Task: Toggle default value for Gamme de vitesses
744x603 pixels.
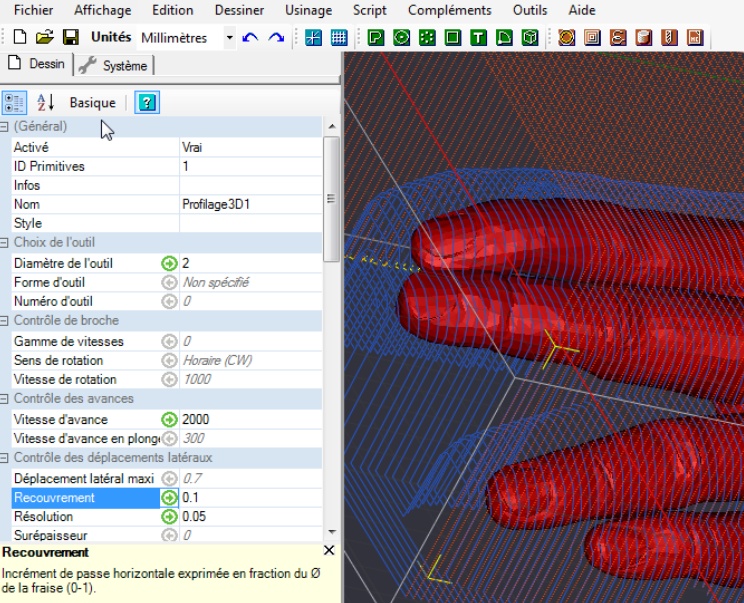Action: [x=169, y=341]
